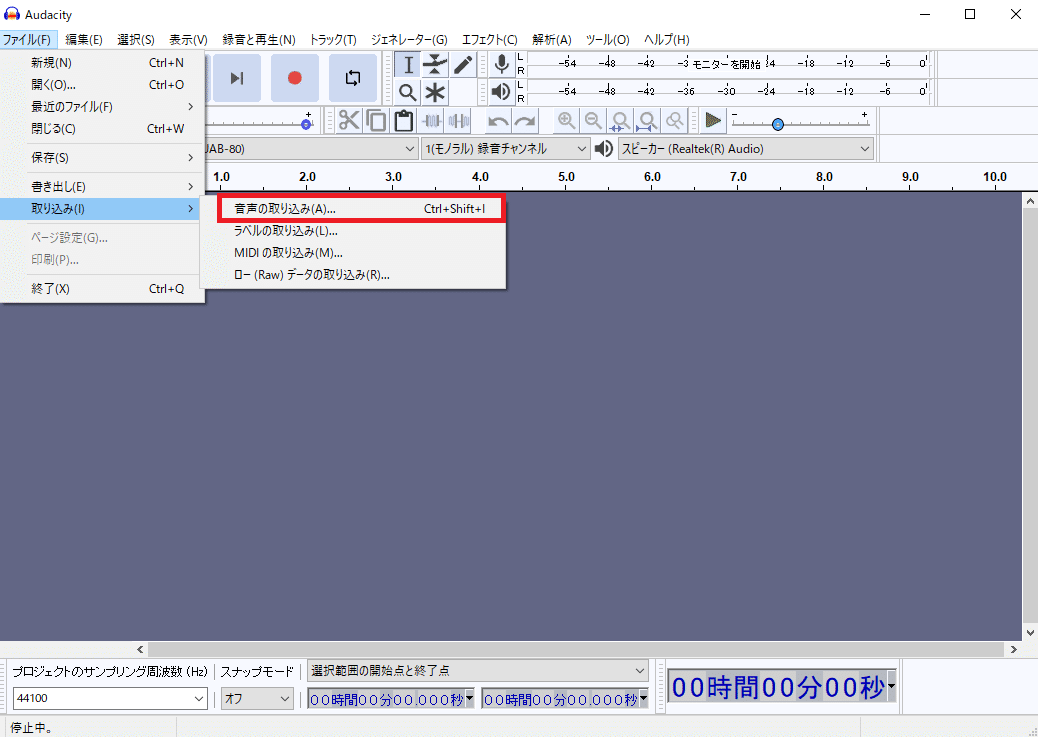
Task: Open the 選択範囲の開始点と終了点 dropdown
Action: (478, 671)
